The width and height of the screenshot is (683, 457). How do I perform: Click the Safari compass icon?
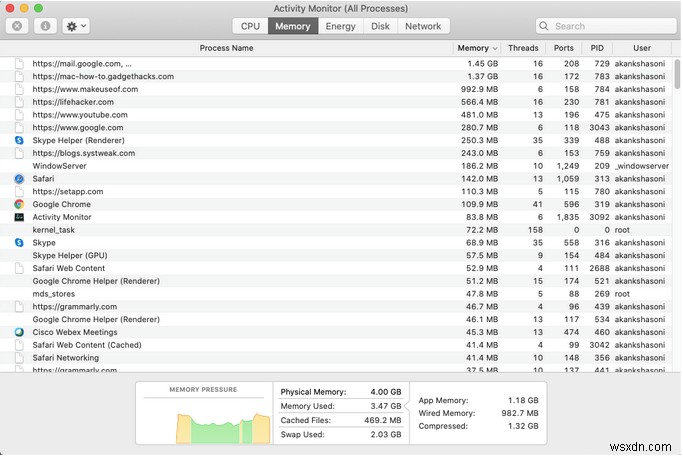click(19, 178)
